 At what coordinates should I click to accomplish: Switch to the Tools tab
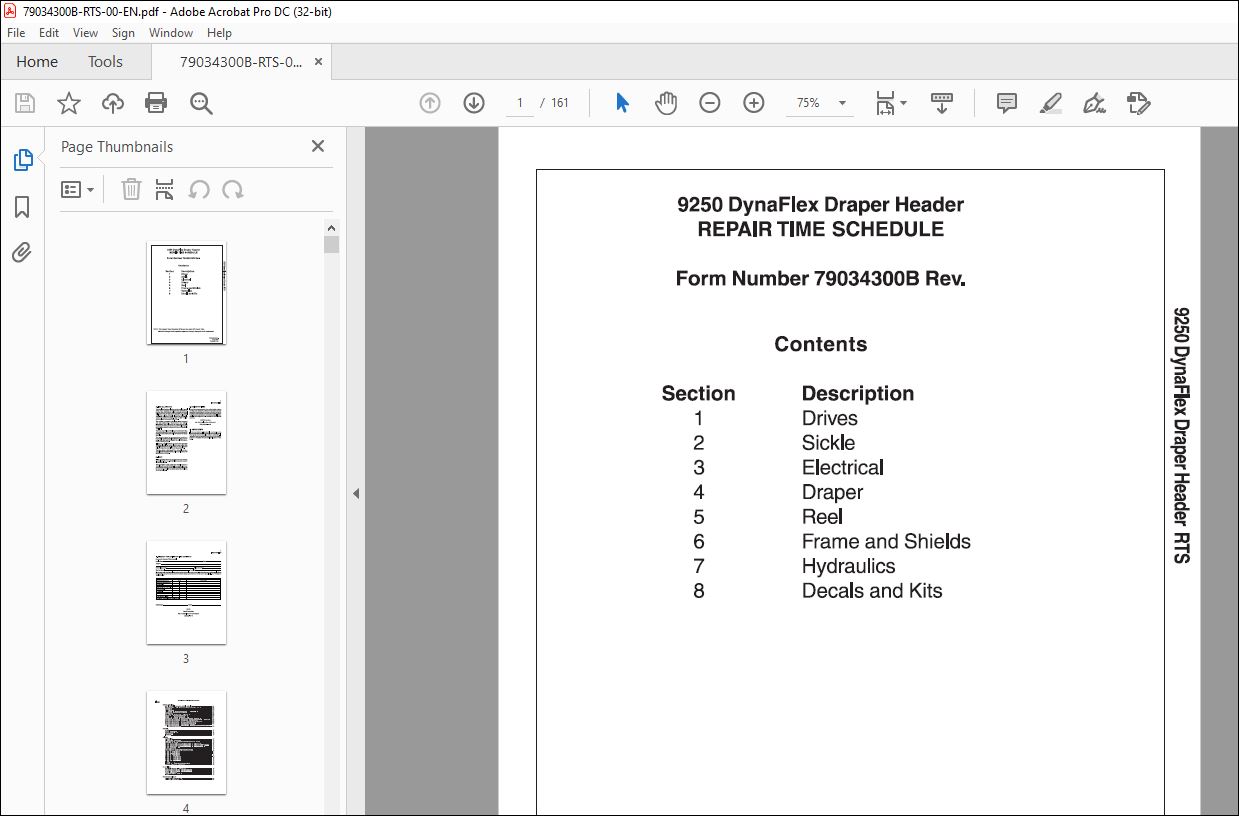[x=105, y=62]
